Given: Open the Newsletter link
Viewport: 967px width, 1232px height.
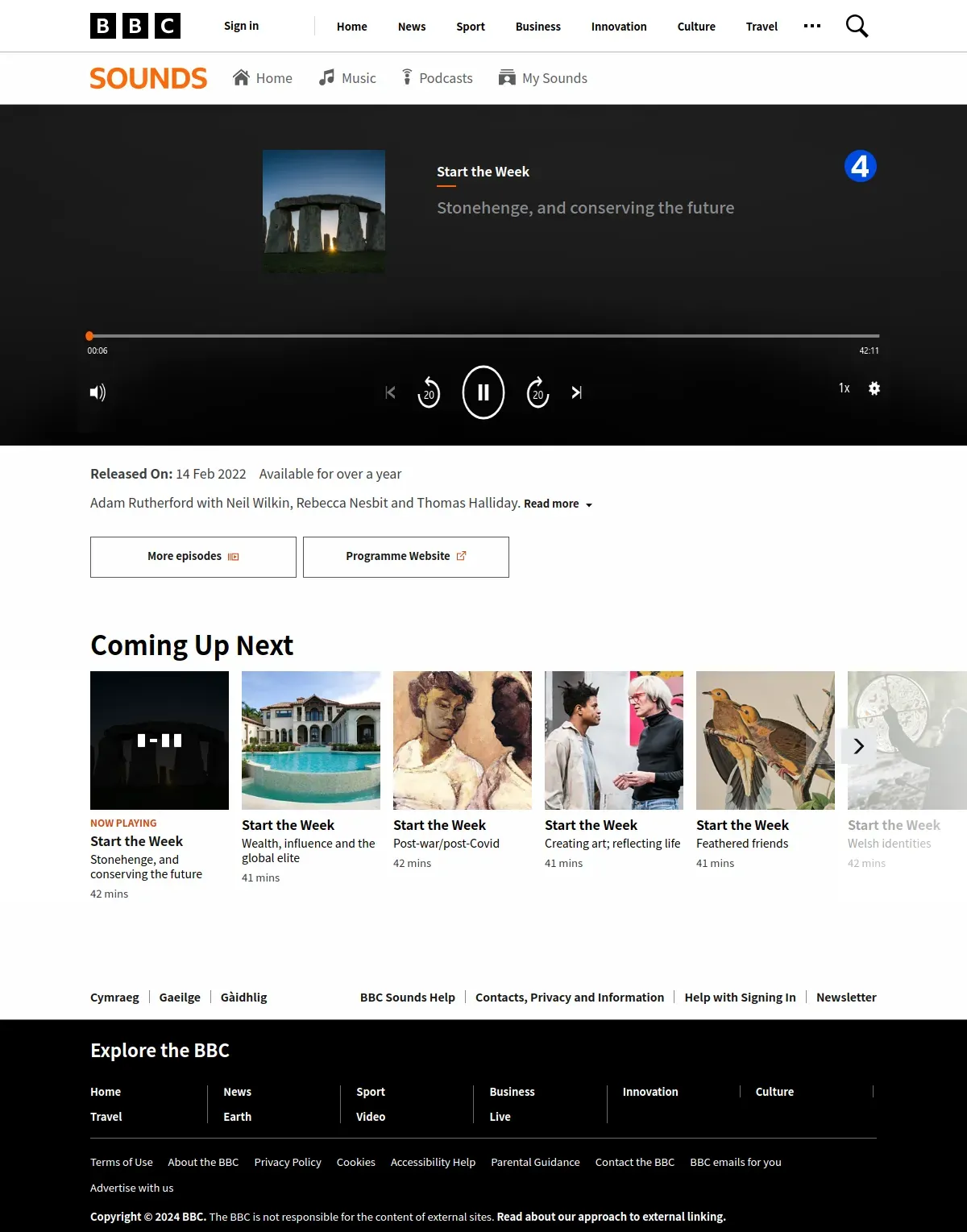Looking at the screenshot, I should (846, 998).
